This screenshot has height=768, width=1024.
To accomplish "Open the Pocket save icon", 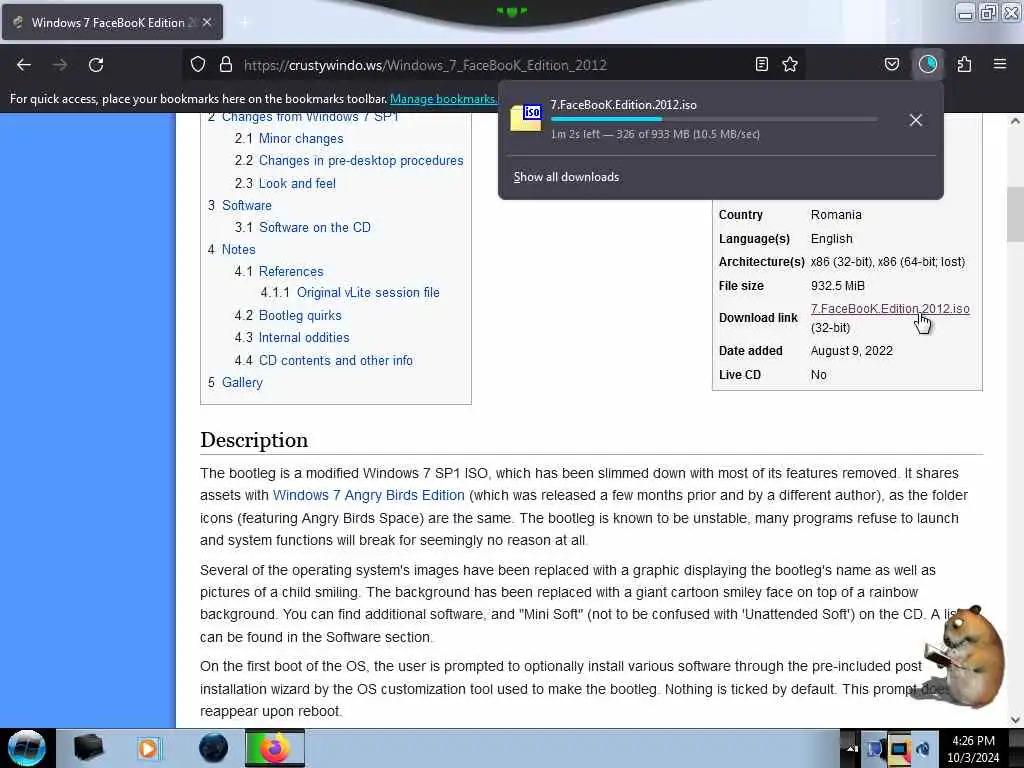I will [x=892, y=64].
